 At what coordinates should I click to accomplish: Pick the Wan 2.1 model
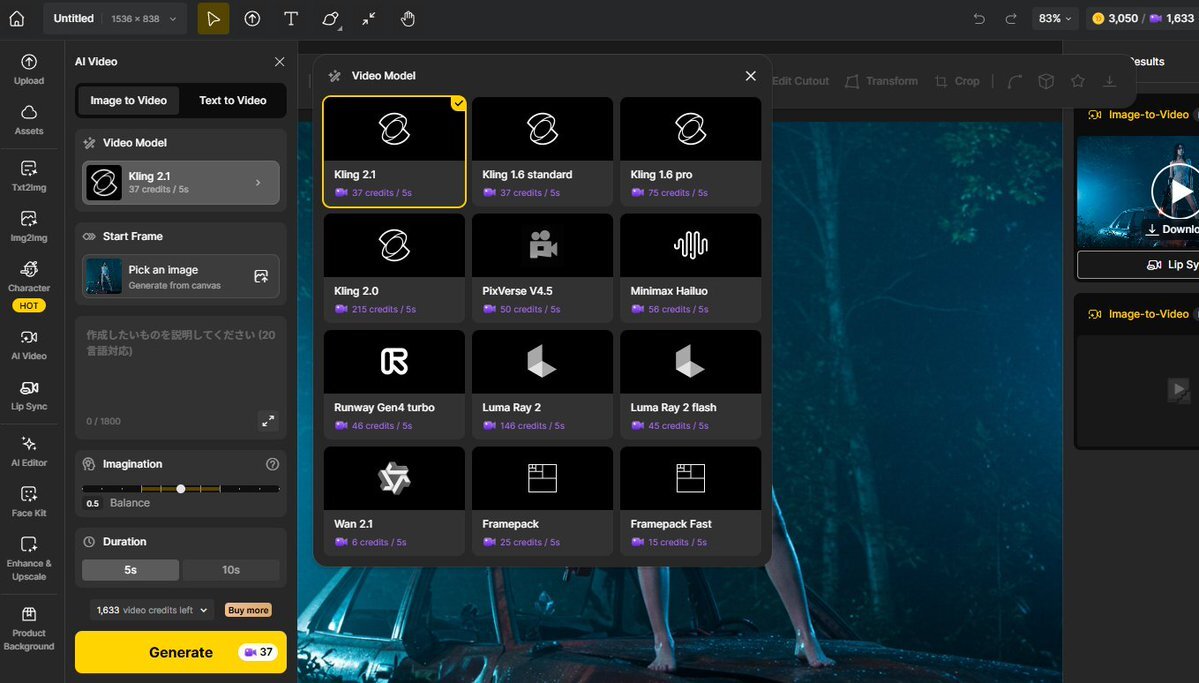[394, 501]
